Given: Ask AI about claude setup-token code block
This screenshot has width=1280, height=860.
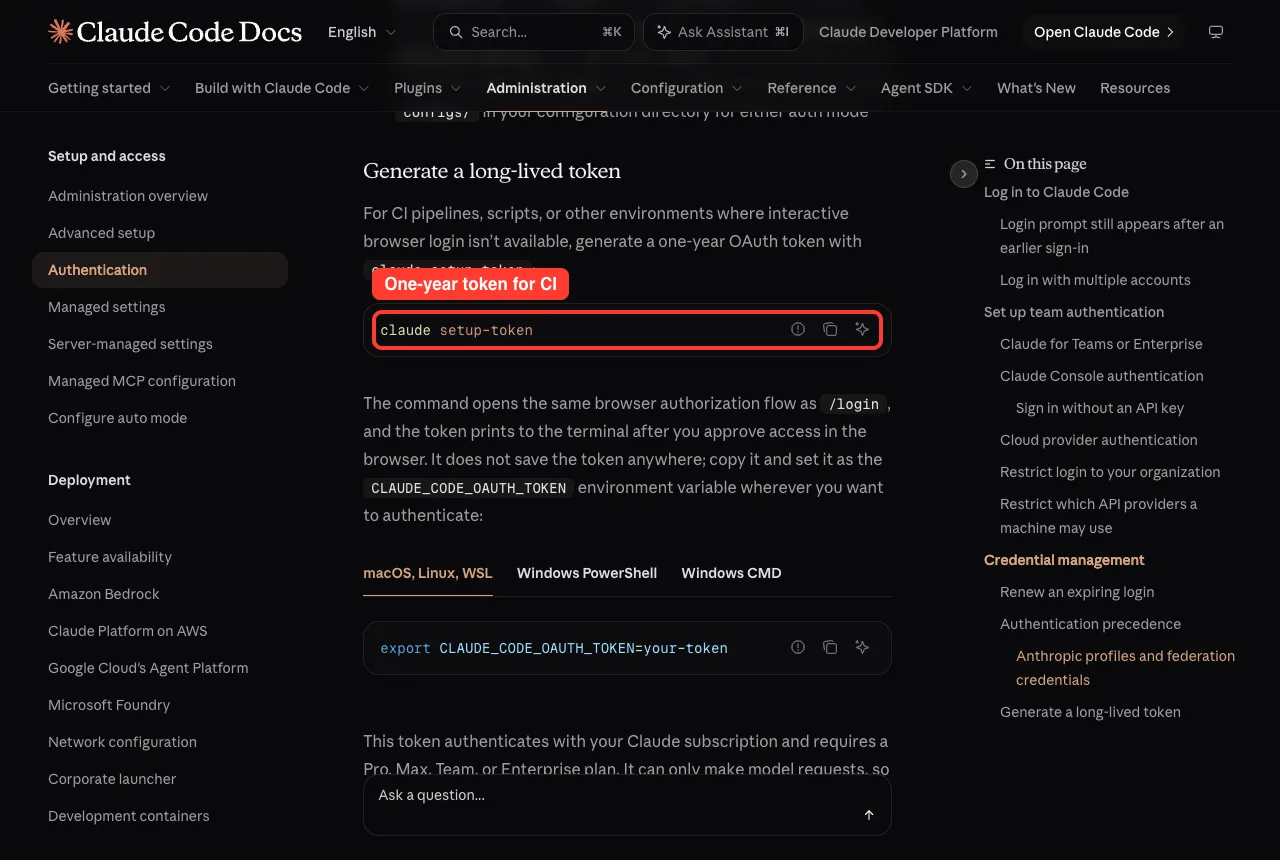Looking at the screenshot, I should tap(862, 329).
